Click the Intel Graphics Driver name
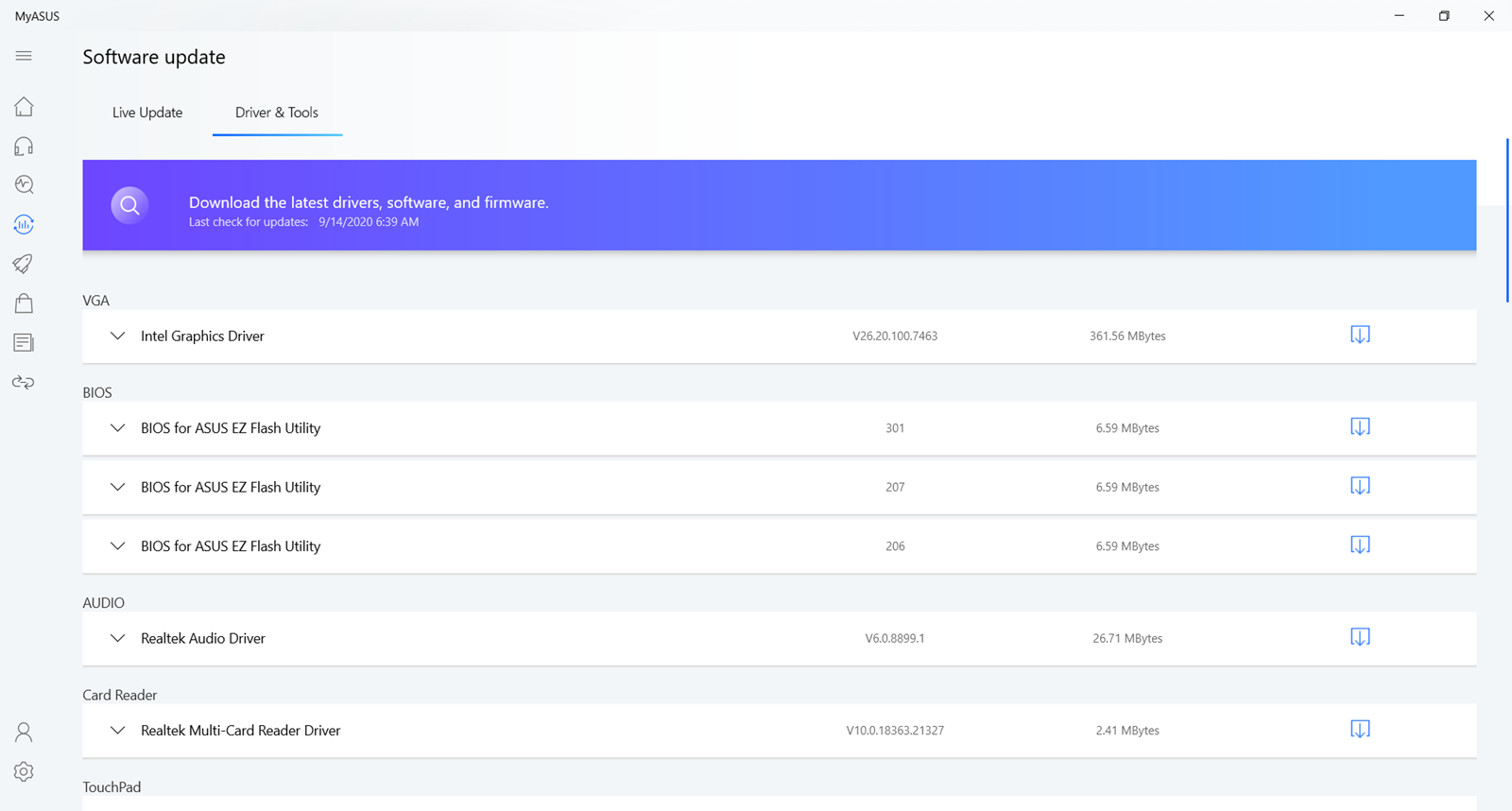This screenshot has width=1512, height=811. pos(202,336)
